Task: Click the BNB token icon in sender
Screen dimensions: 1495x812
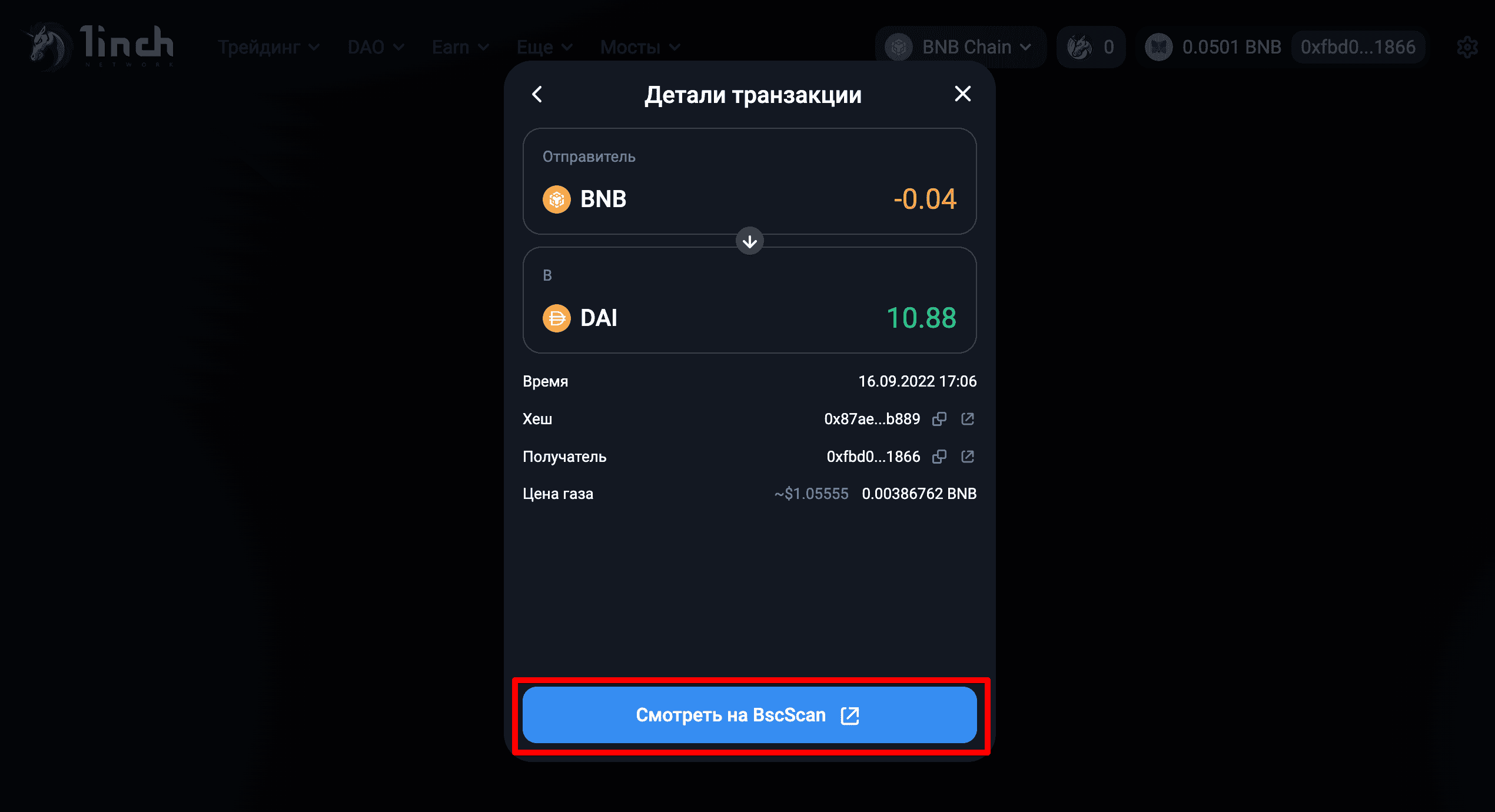Action: [556, 199]
